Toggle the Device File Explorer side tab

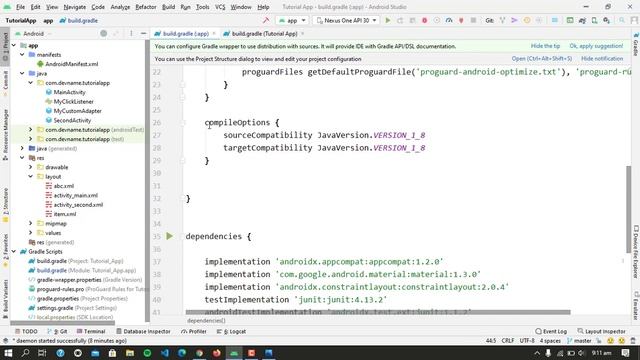(636, 251)
